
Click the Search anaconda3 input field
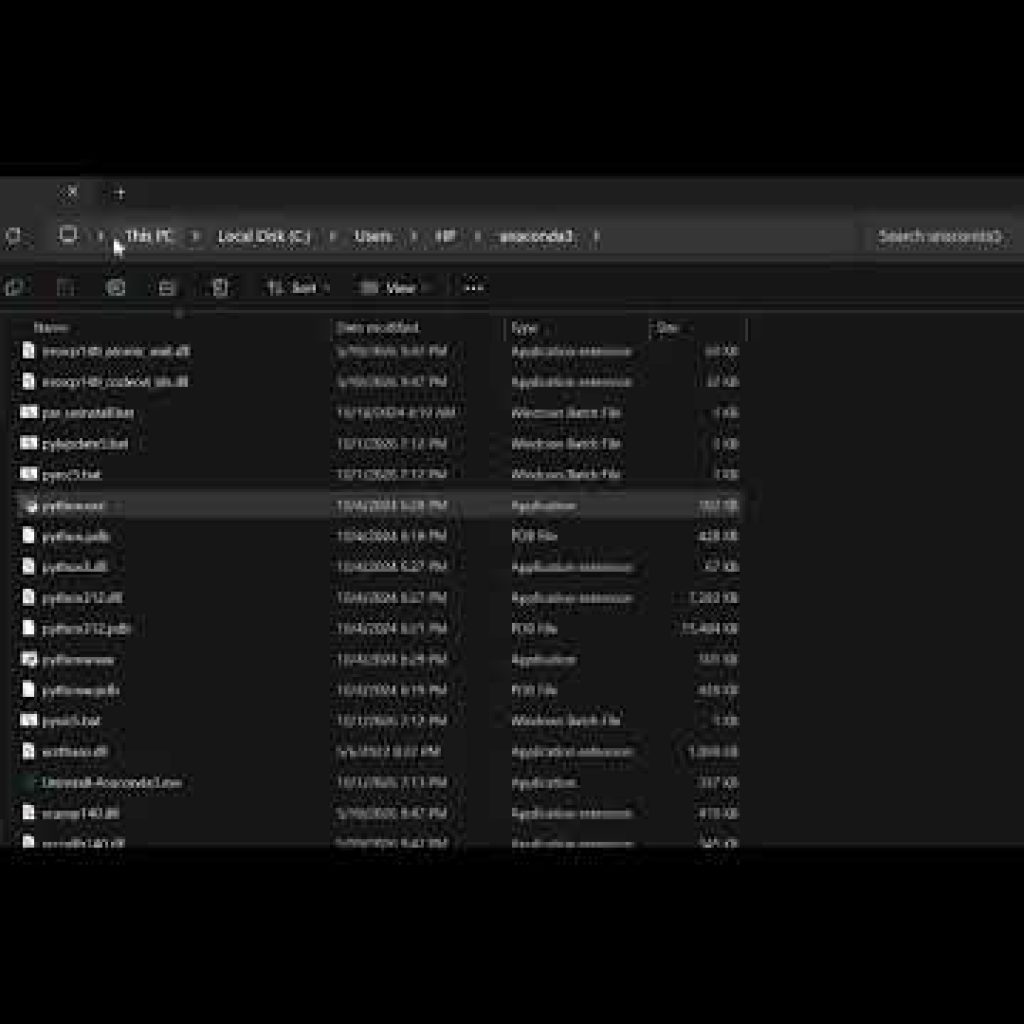point(938,236)
